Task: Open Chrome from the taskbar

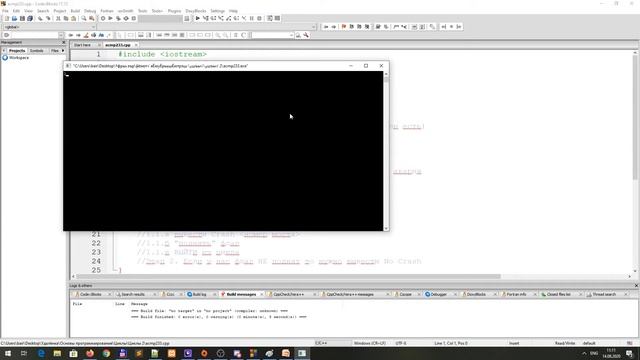Action: [x=106, y=353]
